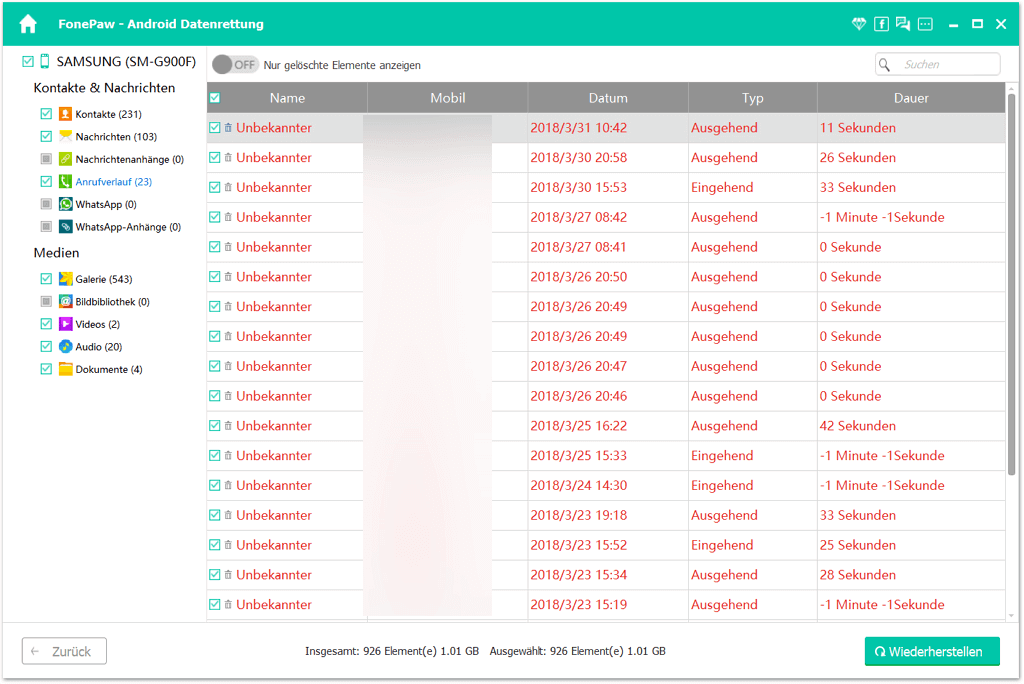
Task: Click trash icon on the 2018/3/23 15:52 row
Action: point(228,545)
